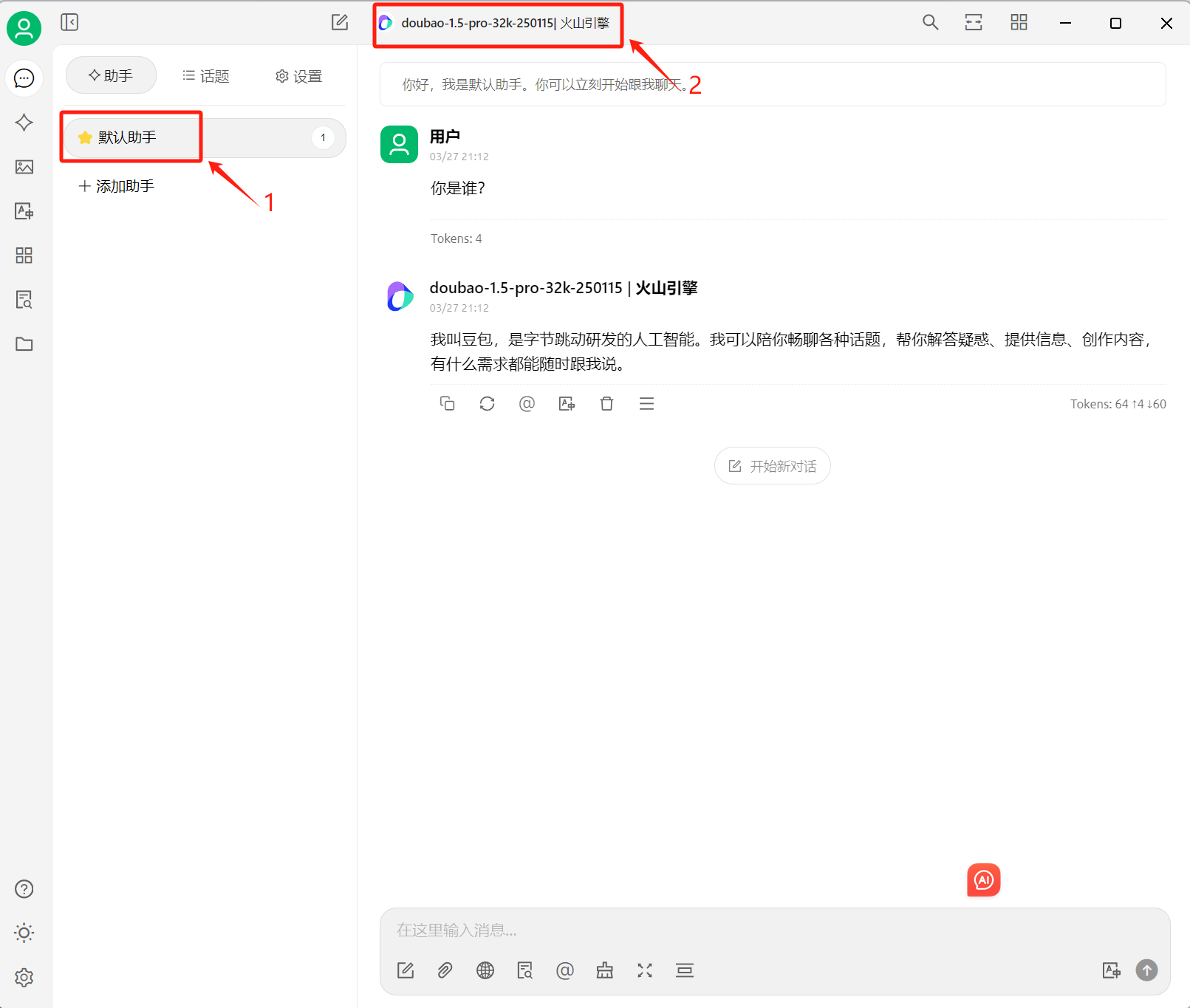The height and width of the screenshot is (1008, 1190).
Task: Select the 默认助手 assistant
Action: pyautogui.click(x=205, y=137)
